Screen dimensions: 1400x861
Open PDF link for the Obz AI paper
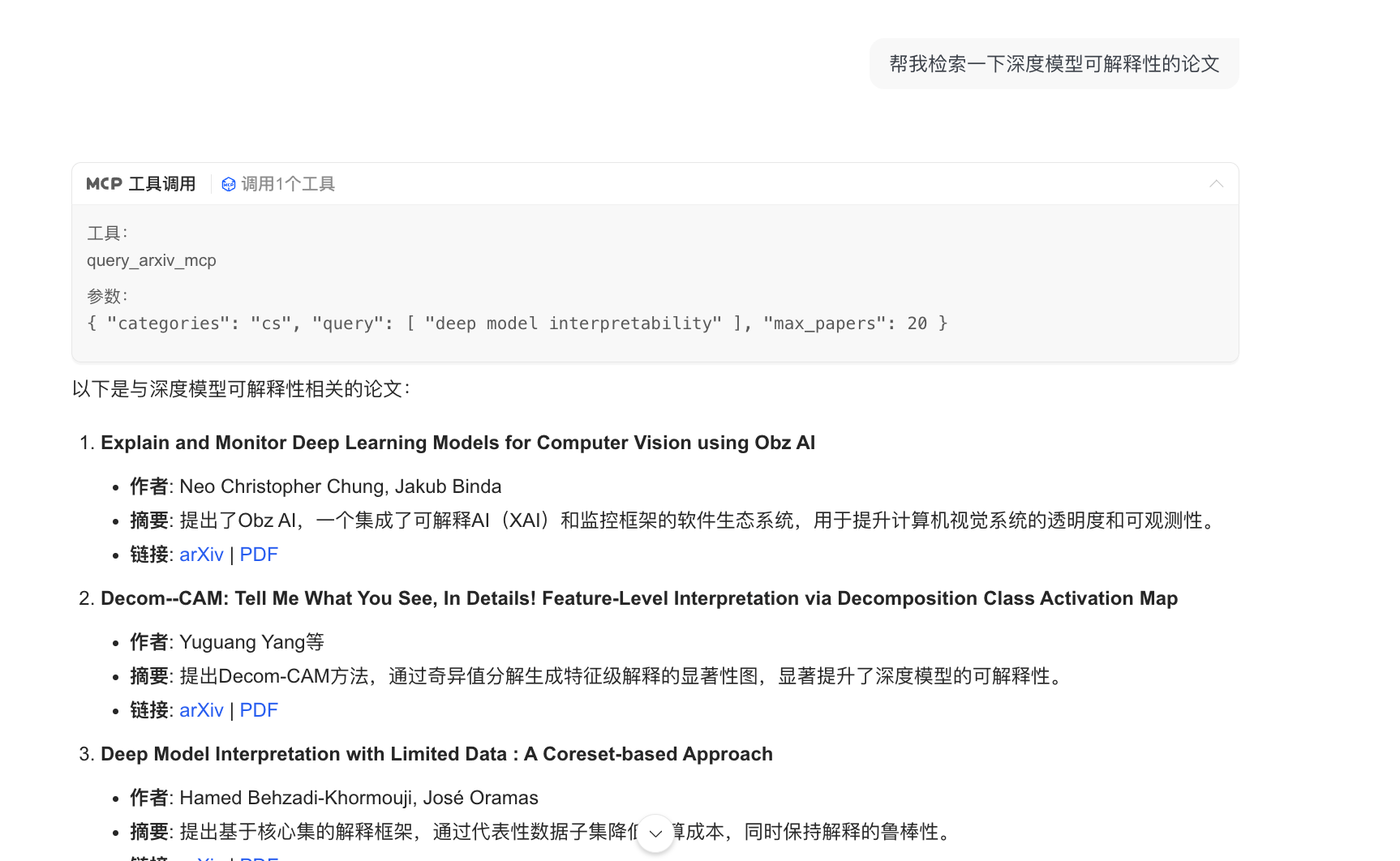pos(259,555)
